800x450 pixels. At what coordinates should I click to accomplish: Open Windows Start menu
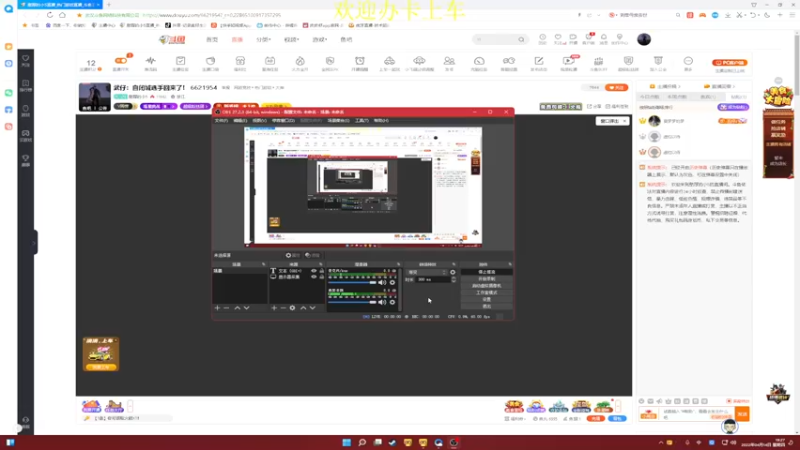click(346, 442)
